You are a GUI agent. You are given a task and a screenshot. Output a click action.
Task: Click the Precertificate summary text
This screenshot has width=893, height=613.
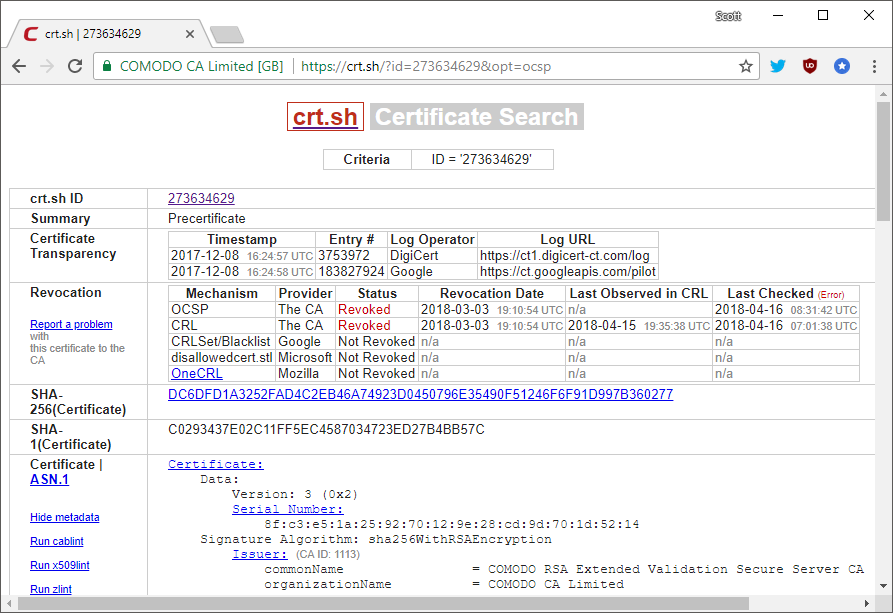click(207, 218)
